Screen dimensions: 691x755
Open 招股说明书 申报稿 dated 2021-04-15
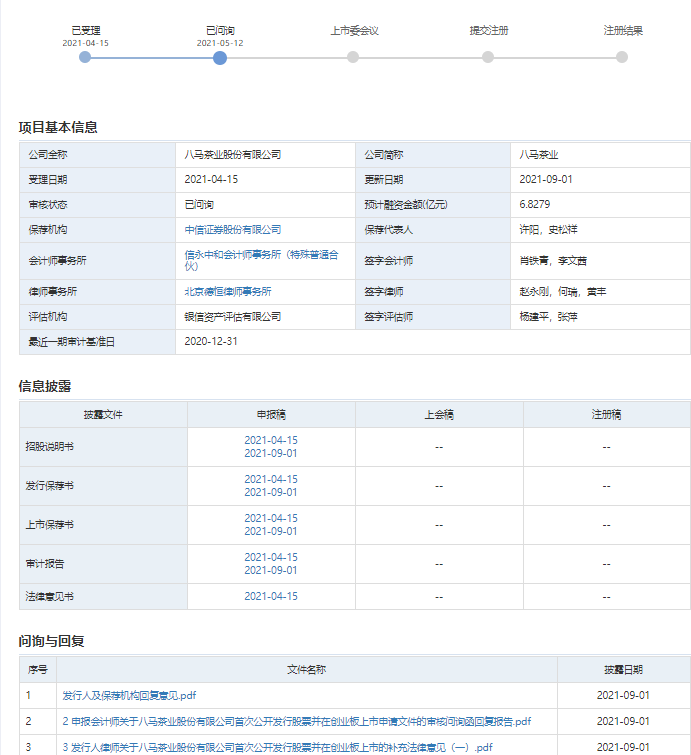click(x=271, y=440)
